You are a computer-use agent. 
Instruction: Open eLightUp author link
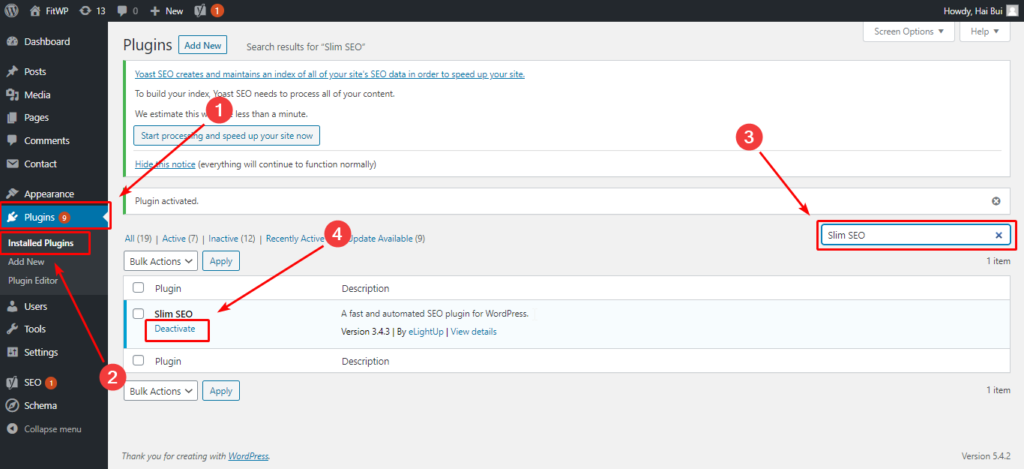click(x=426, y=332)
